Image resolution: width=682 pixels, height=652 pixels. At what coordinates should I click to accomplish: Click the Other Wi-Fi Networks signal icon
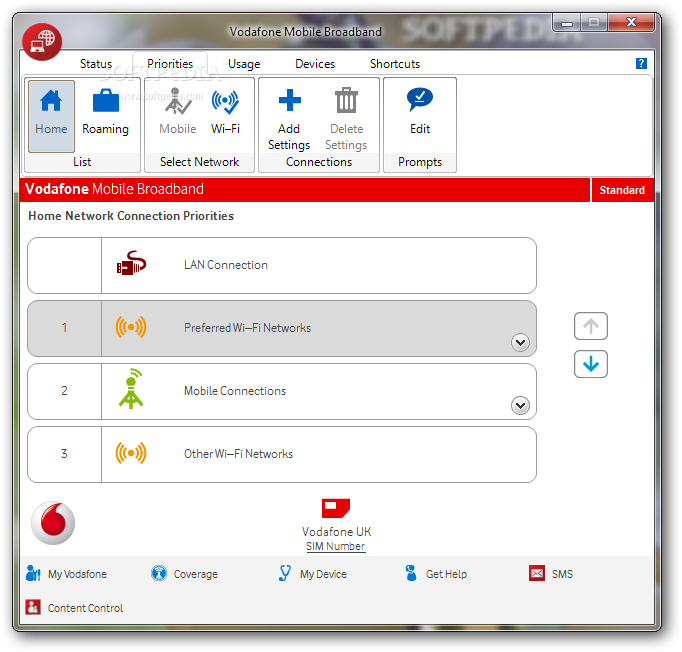(131, 453)
